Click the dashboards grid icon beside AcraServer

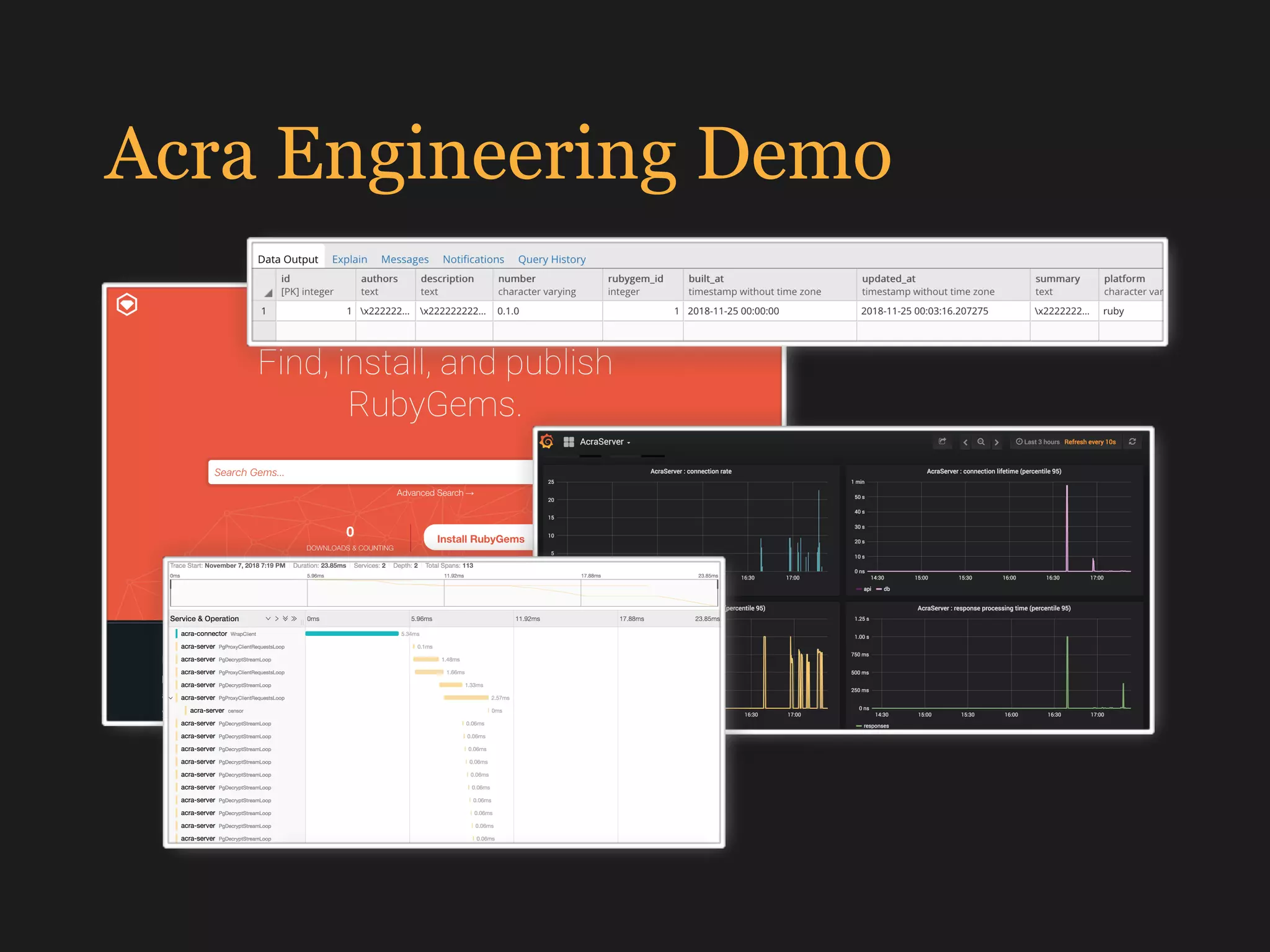(569, 442)
